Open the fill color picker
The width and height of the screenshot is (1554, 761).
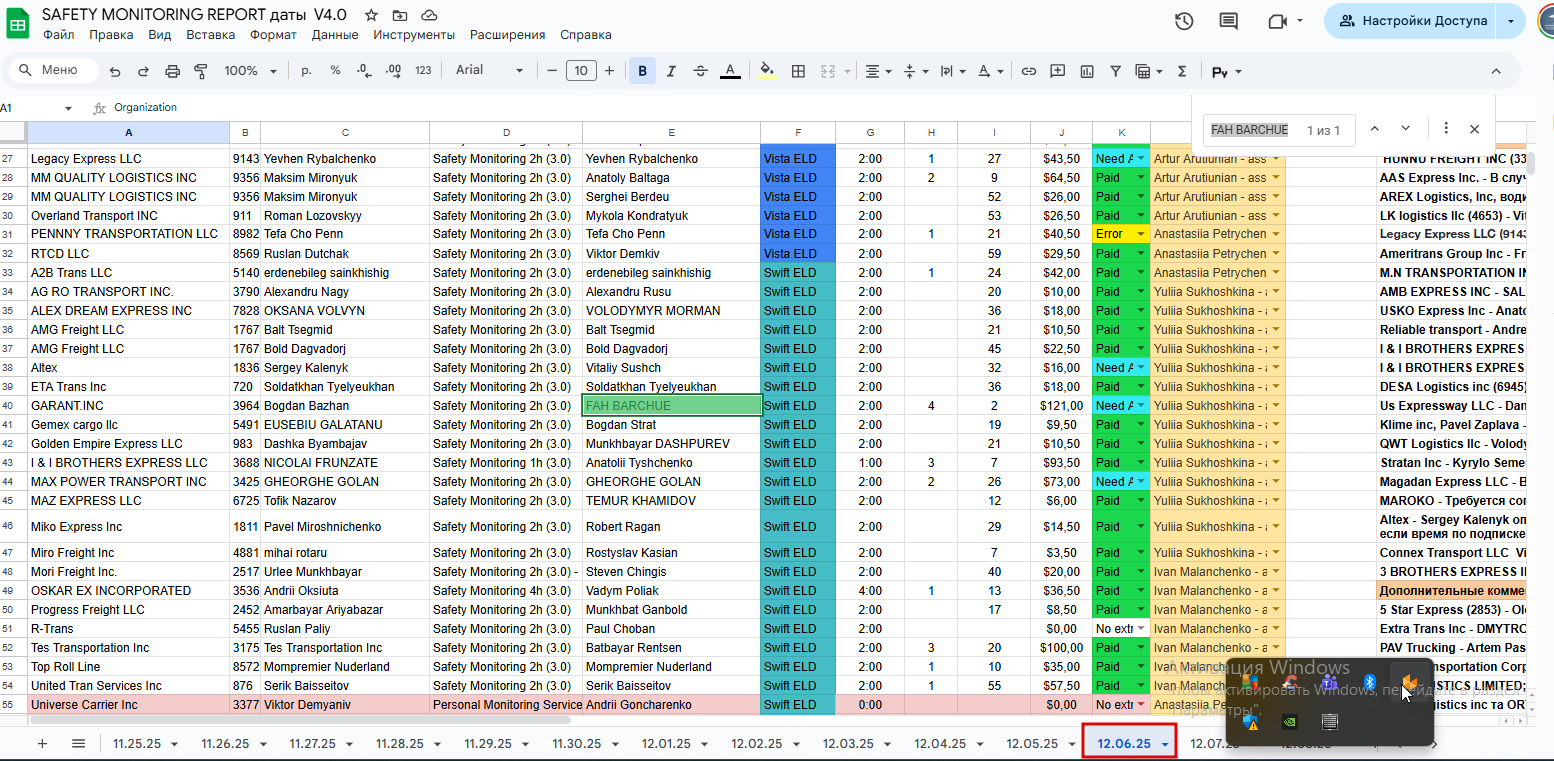pyautogui.click(x=767, y=71)
